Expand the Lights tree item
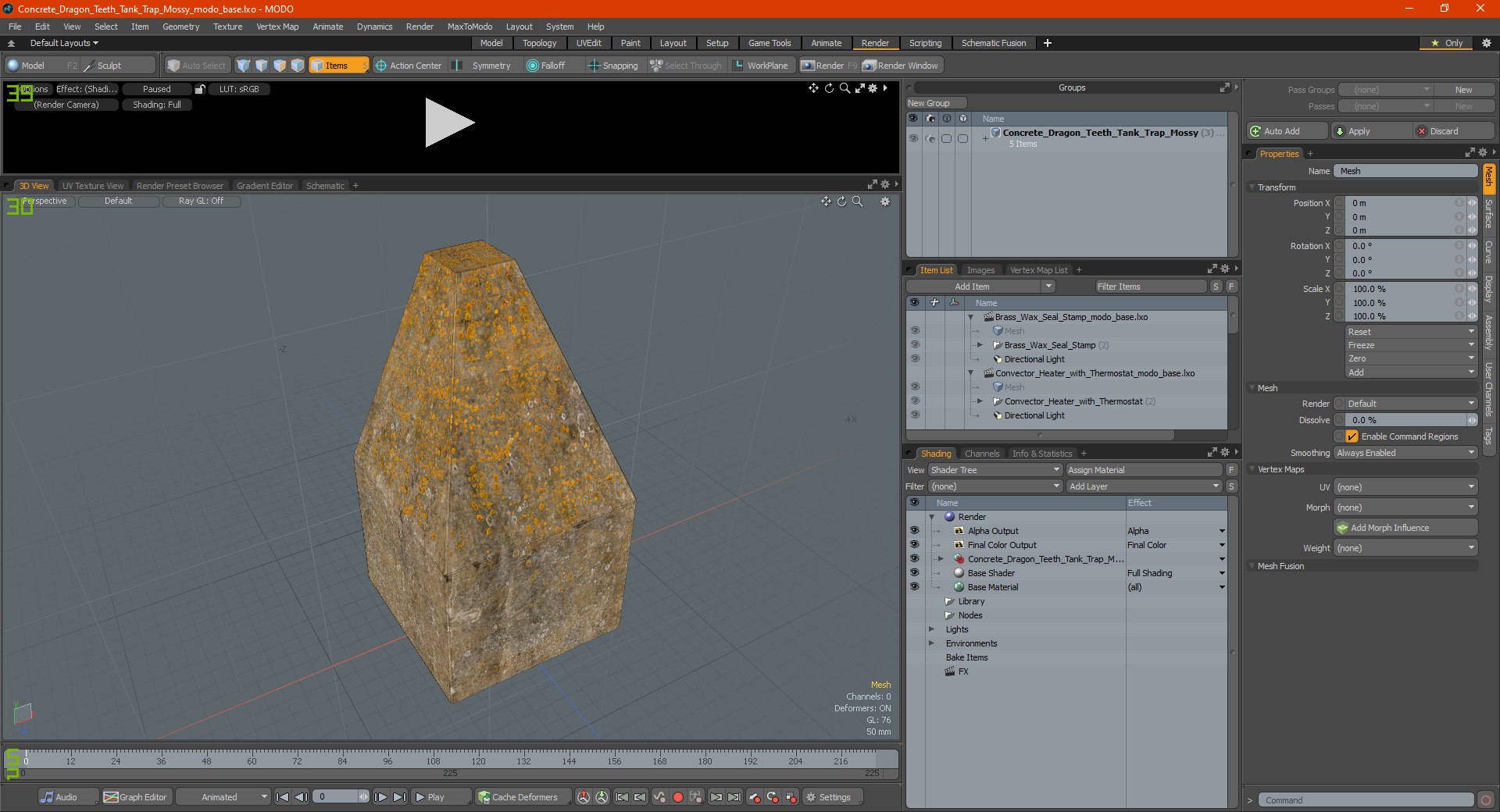1500x812 pixels. pyautogui.click(x=931, y=629)
